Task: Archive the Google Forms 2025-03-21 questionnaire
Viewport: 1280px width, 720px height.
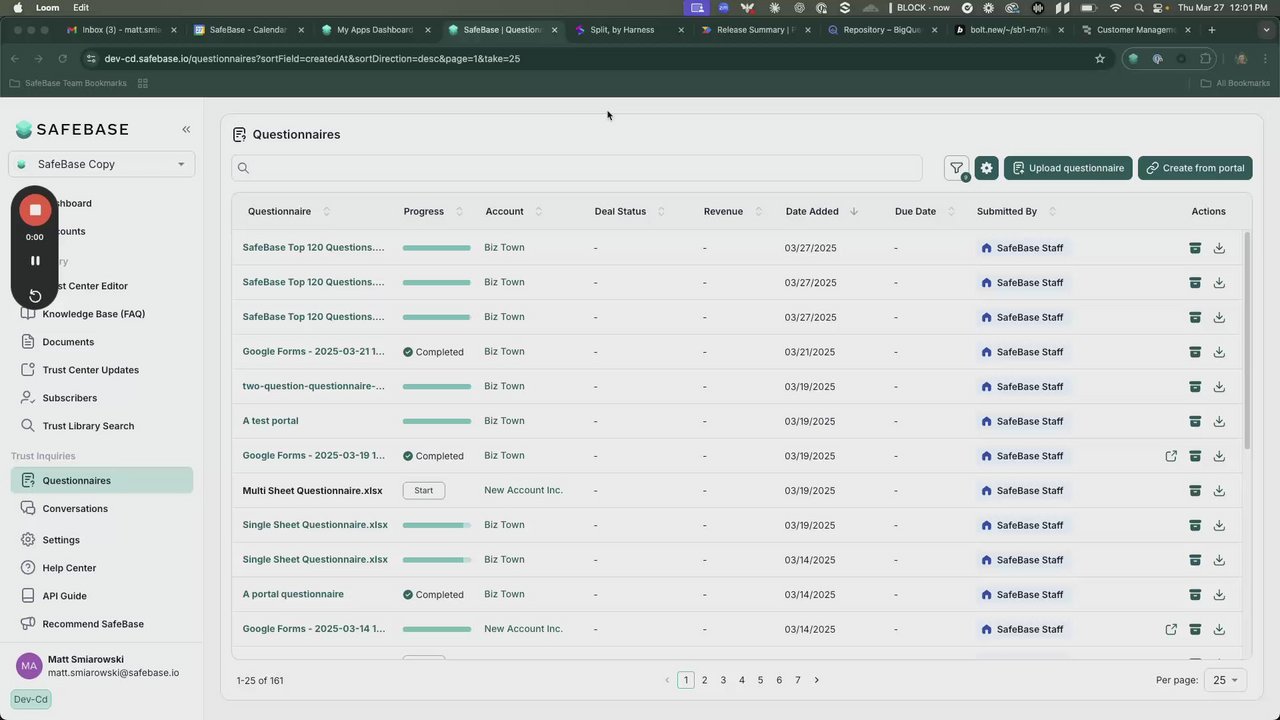Action: tap(1195, 352)
